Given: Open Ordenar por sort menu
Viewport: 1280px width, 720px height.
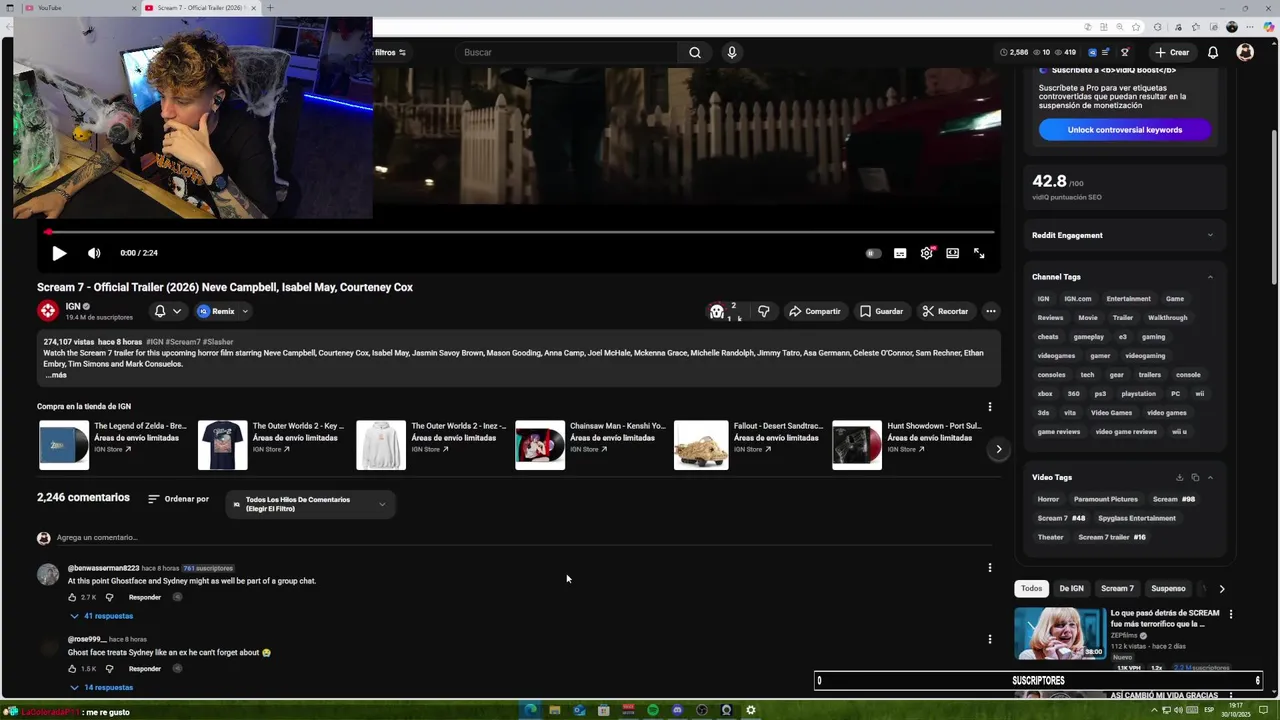Looking at the screenshot, I should point(178,499).
